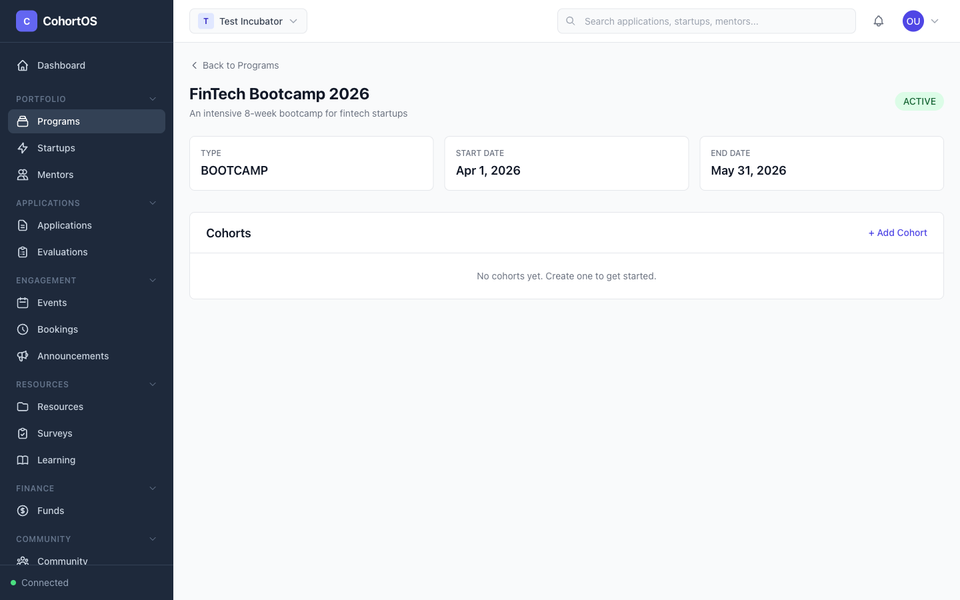Select the Announcements megaphone icon
Screen dimensions: 960x600
[x=21, y=355]
